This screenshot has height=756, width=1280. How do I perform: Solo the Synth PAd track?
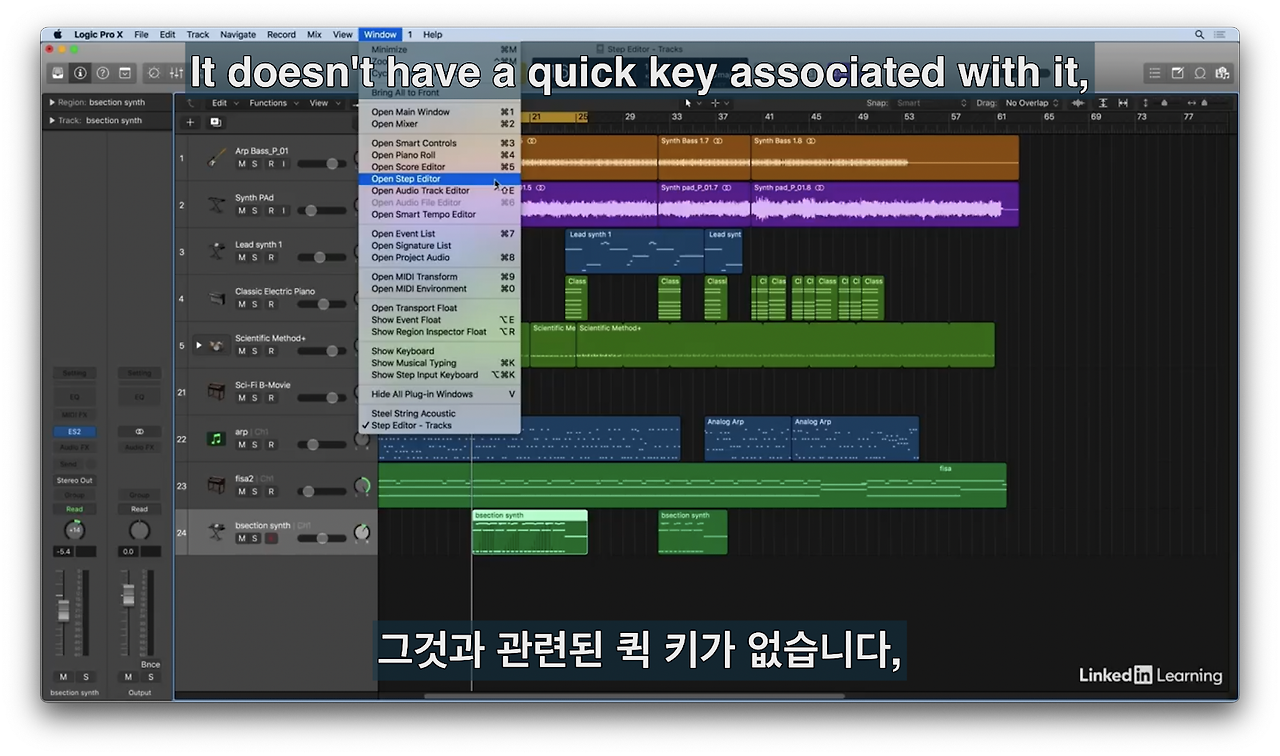pyautogui.click(x=255, y=211)
